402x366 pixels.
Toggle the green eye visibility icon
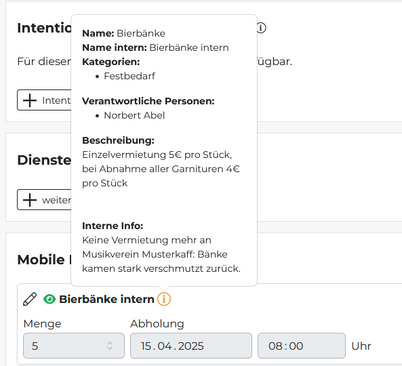tap(49, 299)
